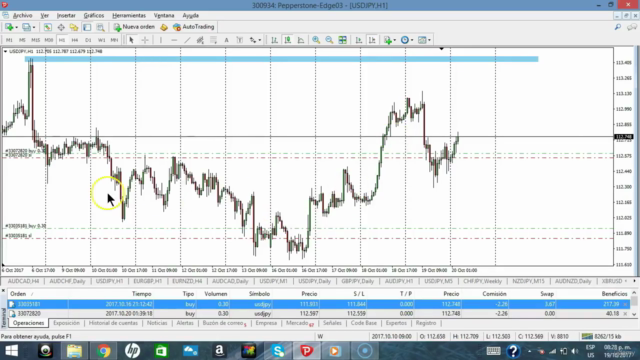Image resolution: width=640 pixels, height=360 pixels.
Task: Switch to Historial de cuentas tab
Action: coord(113,323)
